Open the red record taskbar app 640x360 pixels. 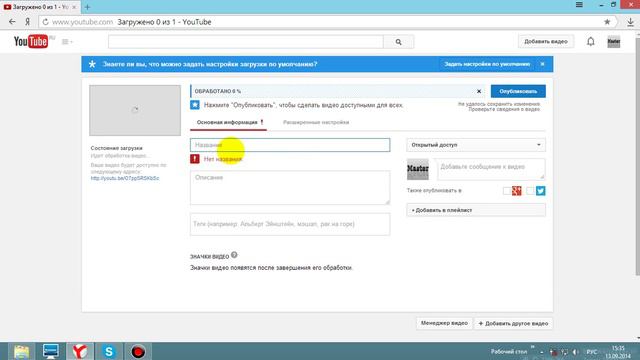coord(138,351)
